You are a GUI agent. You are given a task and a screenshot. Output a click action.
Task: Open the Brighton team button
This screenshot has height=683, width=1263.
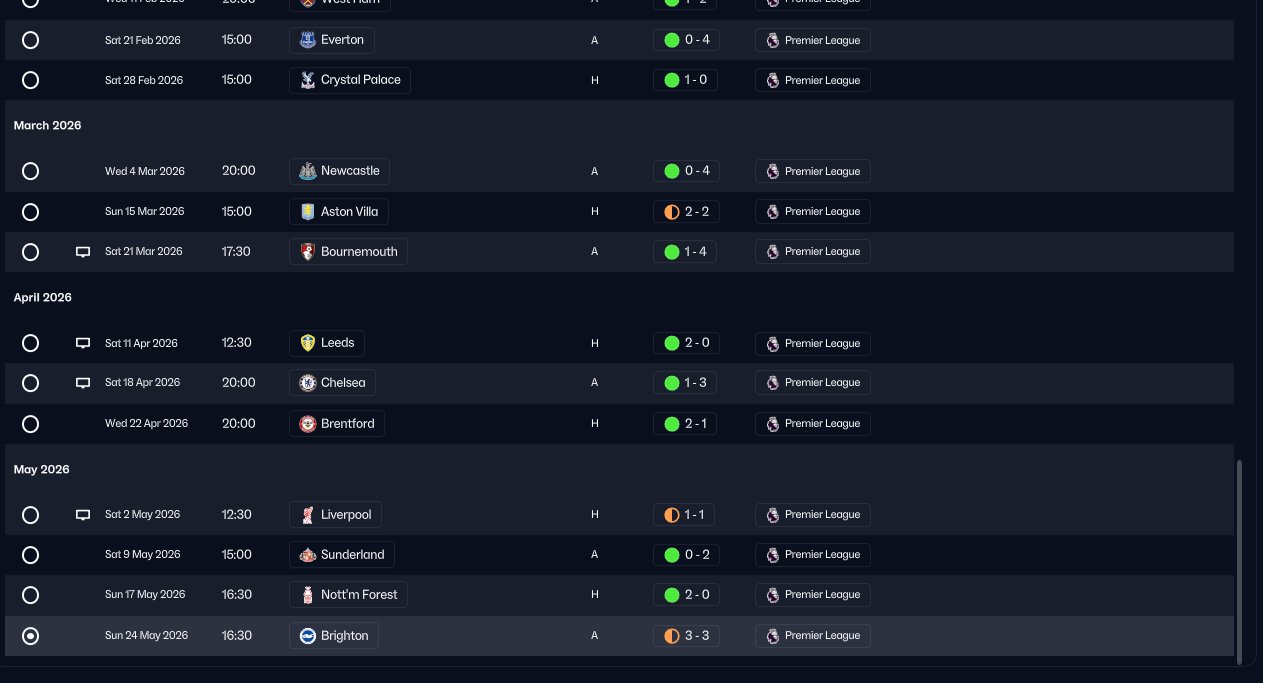click(334, 635)
